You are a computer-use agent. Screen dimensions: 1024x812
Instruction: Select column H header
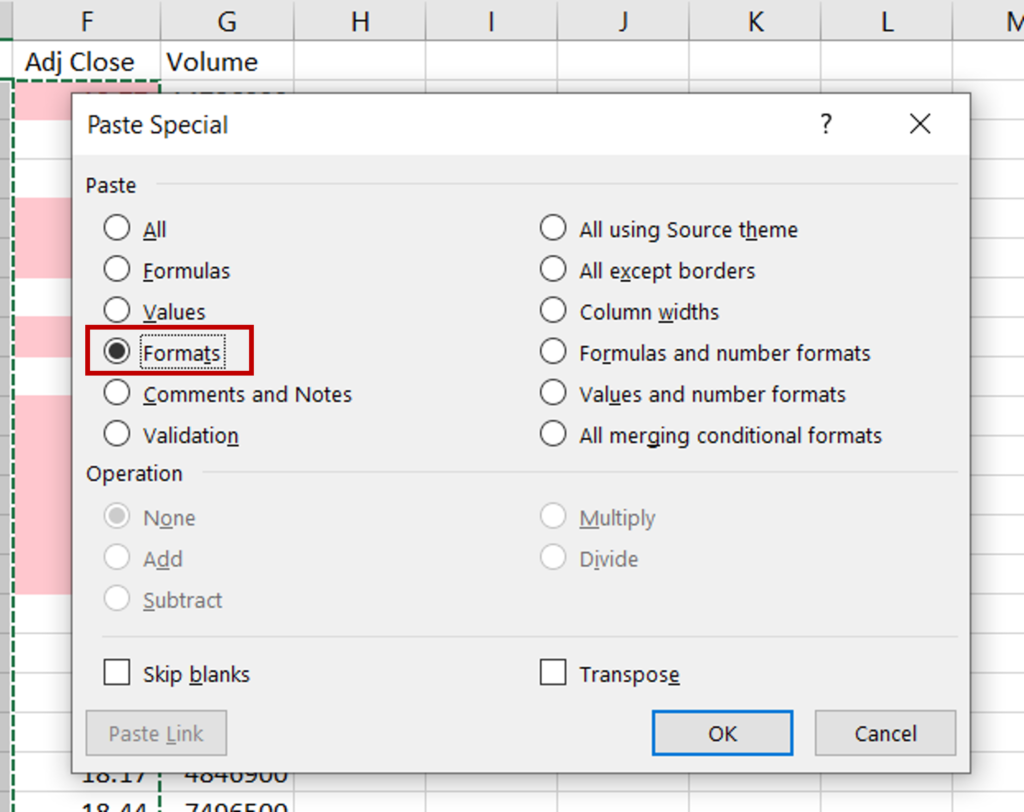click(x=360, y=20)
